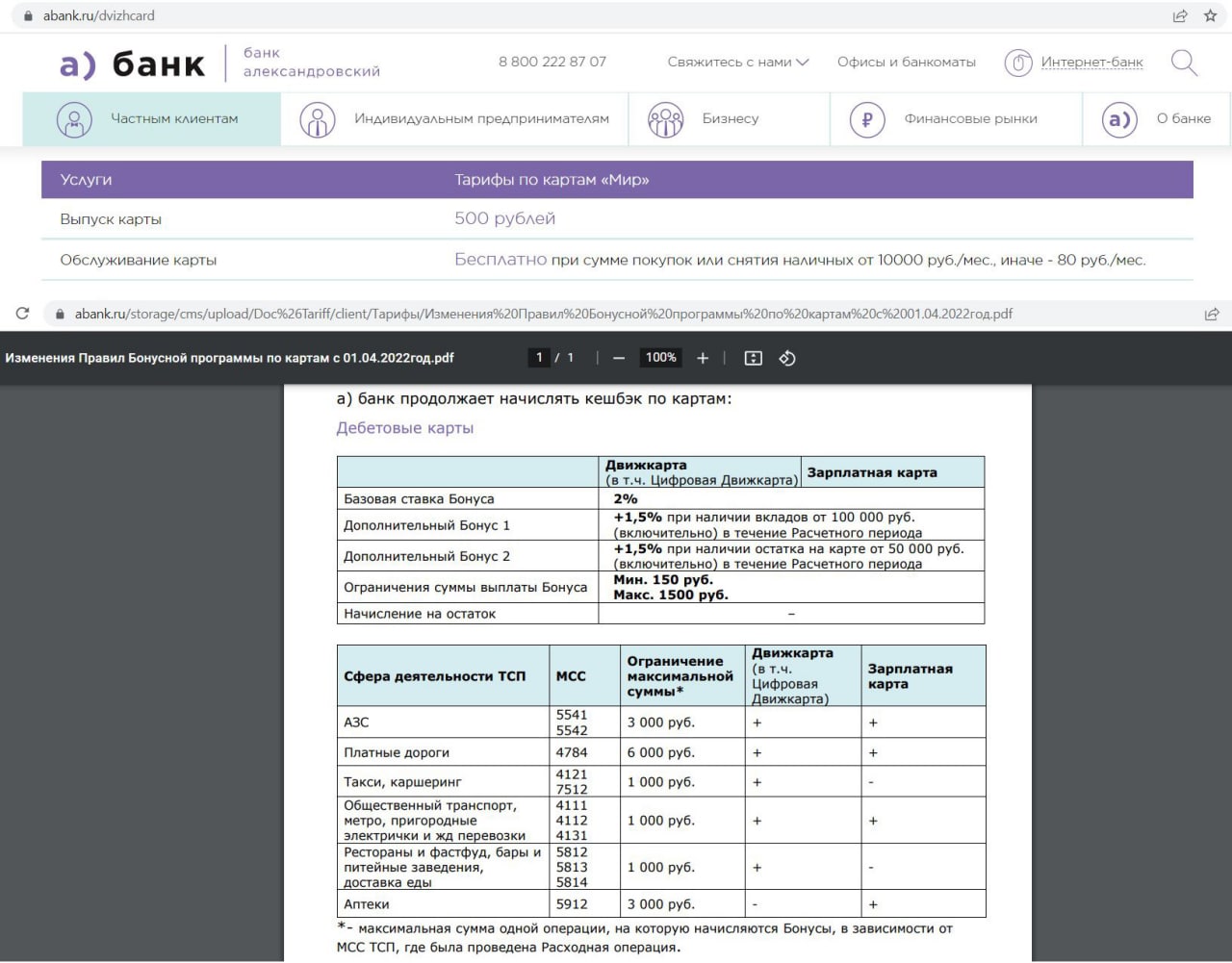Click the search magnifier icon in header
1232x963 pixels.
click(1184, 63)
